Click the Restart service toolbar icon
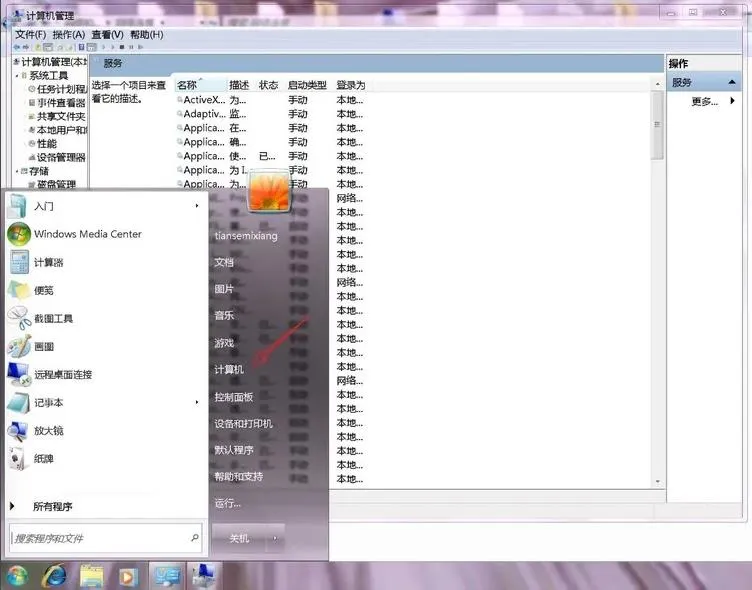 (141, 47)
